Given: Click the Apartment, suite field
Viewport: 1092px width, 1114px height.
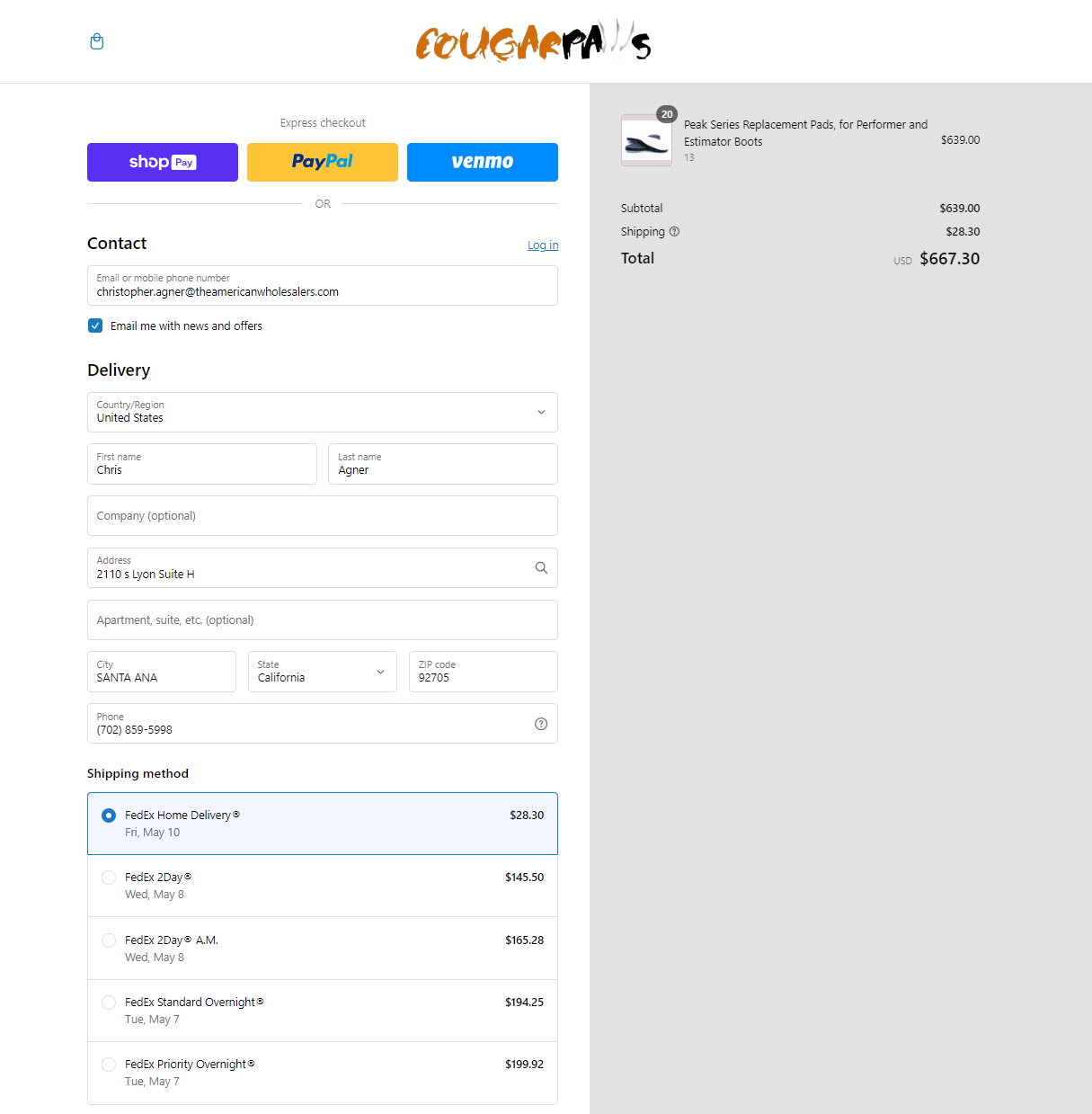Looking at the screenshot, I should (323, 619).
